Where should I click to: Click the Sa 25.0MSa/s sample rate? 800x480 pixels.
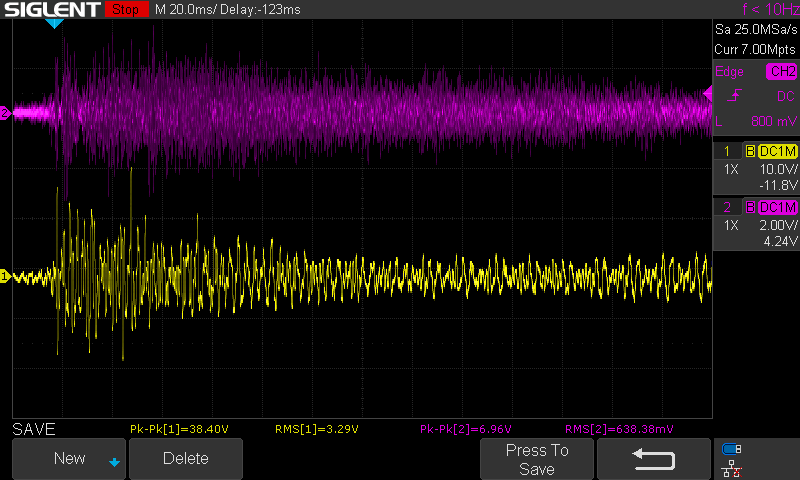756,29
